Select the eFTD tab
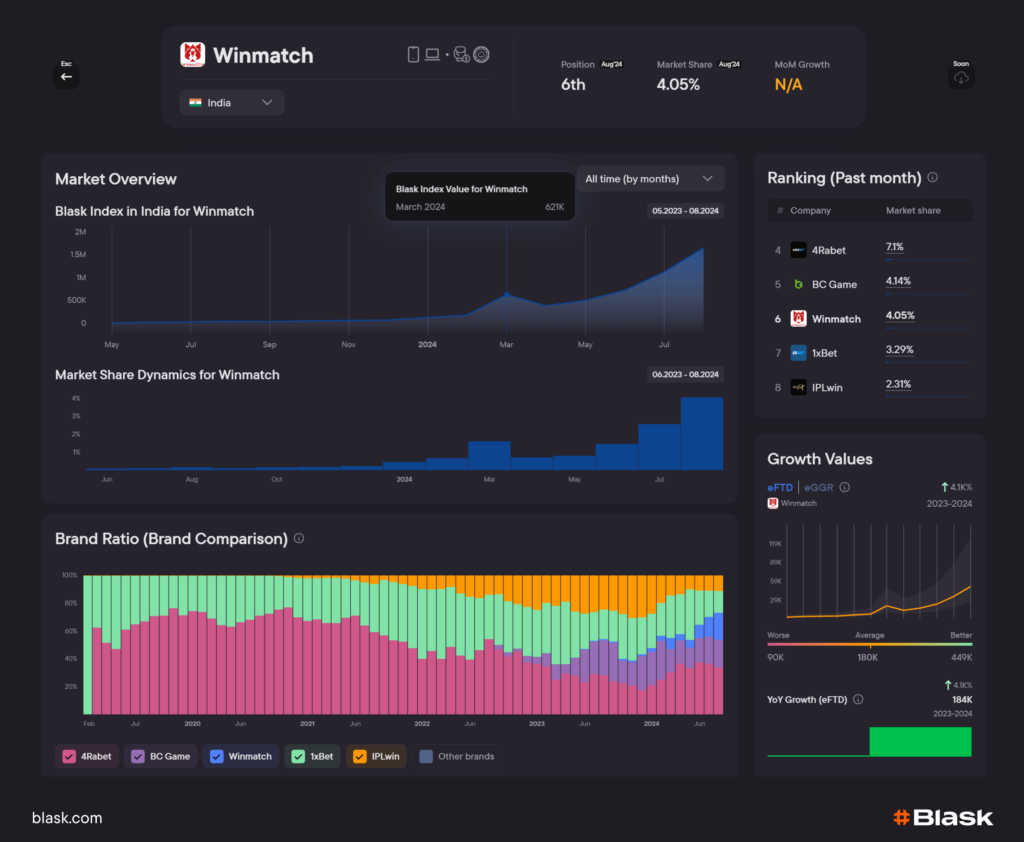 click(x=779, y=487)
